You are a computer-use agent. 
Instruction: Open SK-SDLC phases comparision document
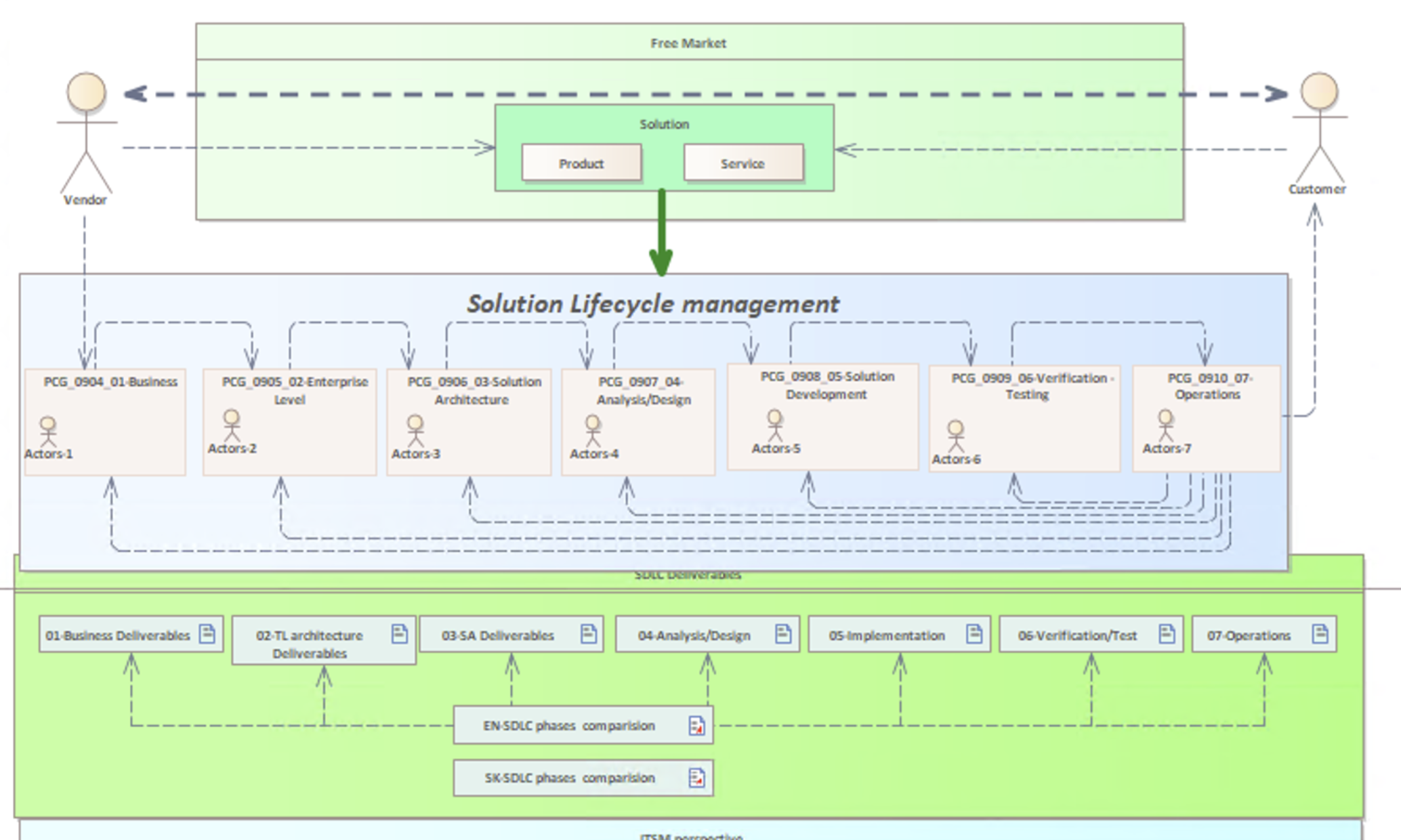(x=583, y=778)
